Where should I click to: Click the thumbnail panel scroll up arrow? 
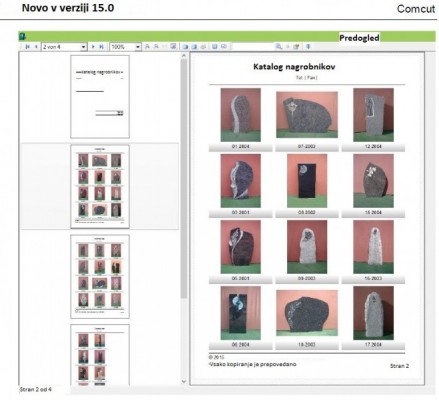click(184, 56)
